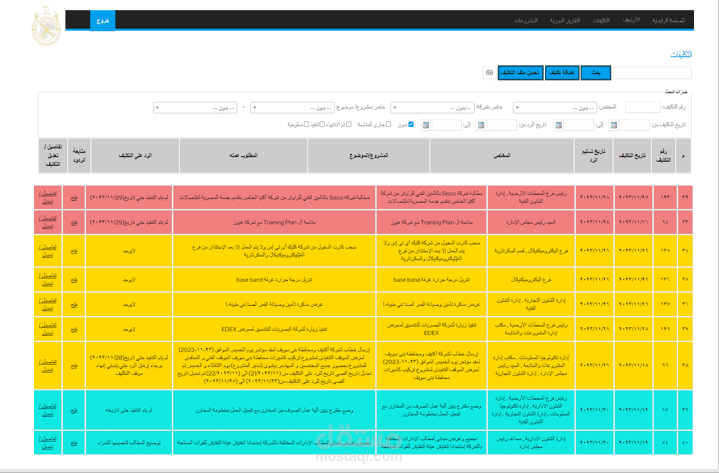The width and height of the screenshot is (719, 473).
Task: Open تعديل link in base band row
Action: 48,284
